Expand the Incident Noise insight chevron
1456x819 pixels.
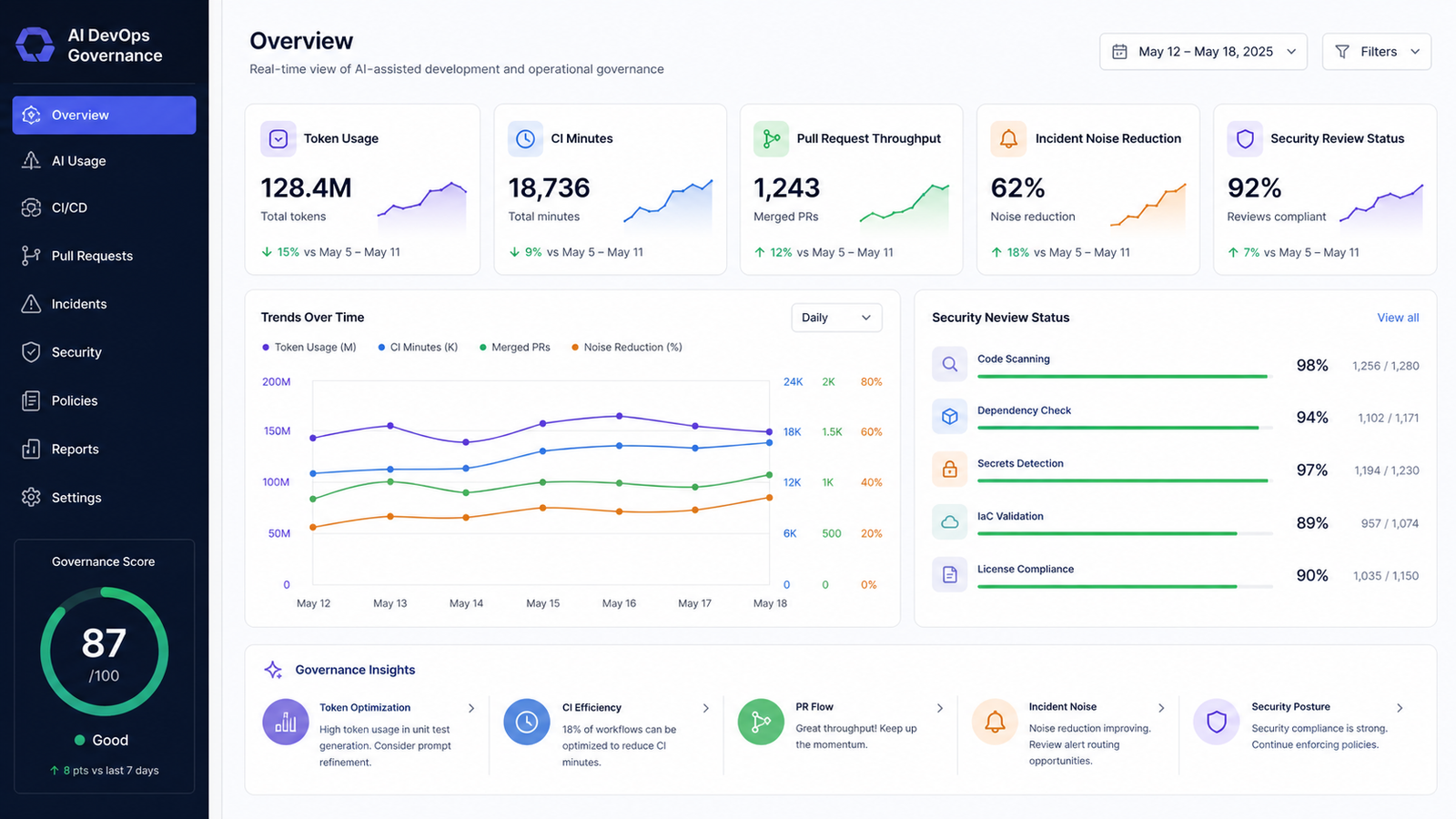click(1161, 708)
